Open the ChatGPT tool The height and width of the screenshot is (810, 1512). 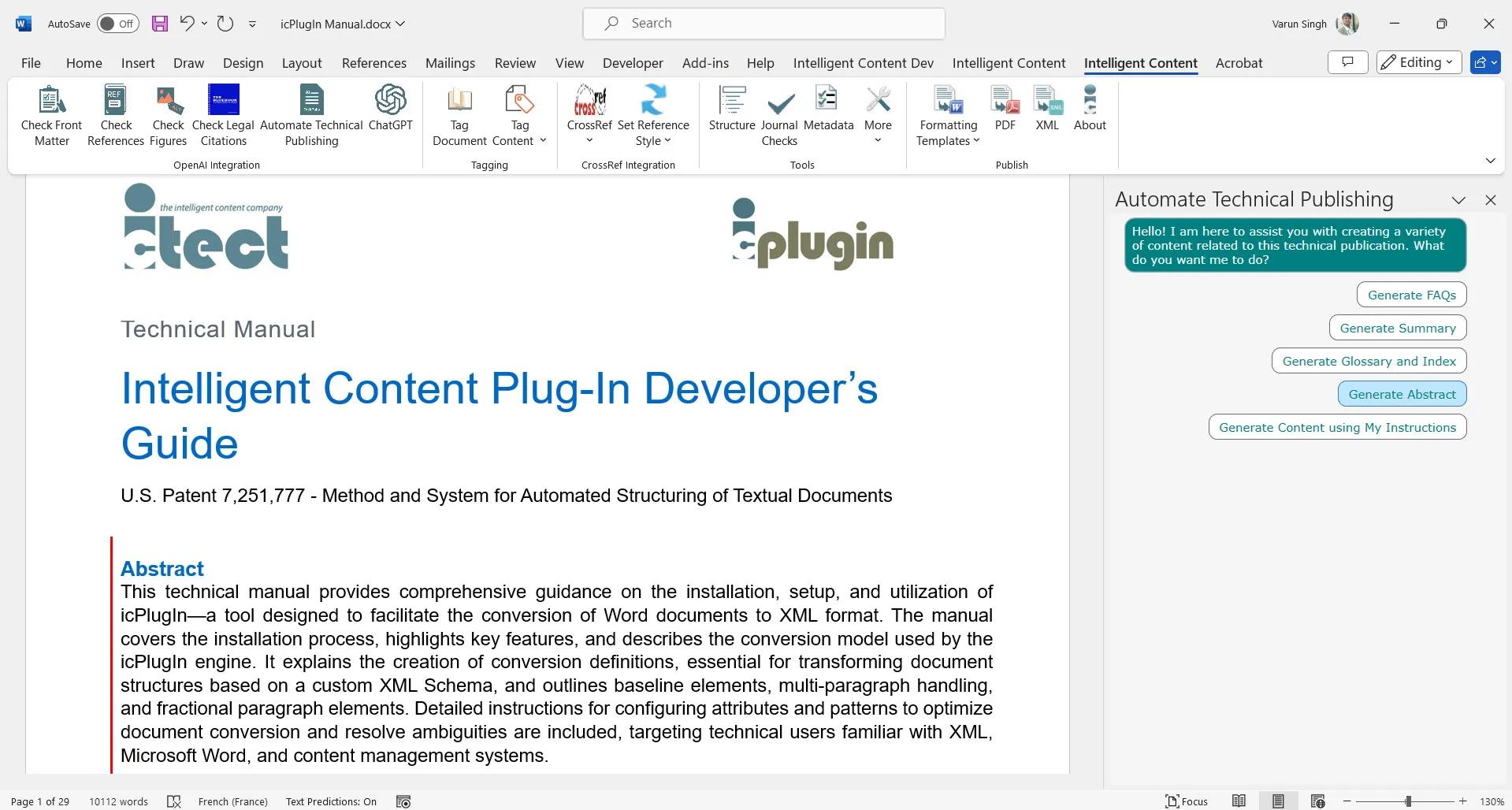390,108
